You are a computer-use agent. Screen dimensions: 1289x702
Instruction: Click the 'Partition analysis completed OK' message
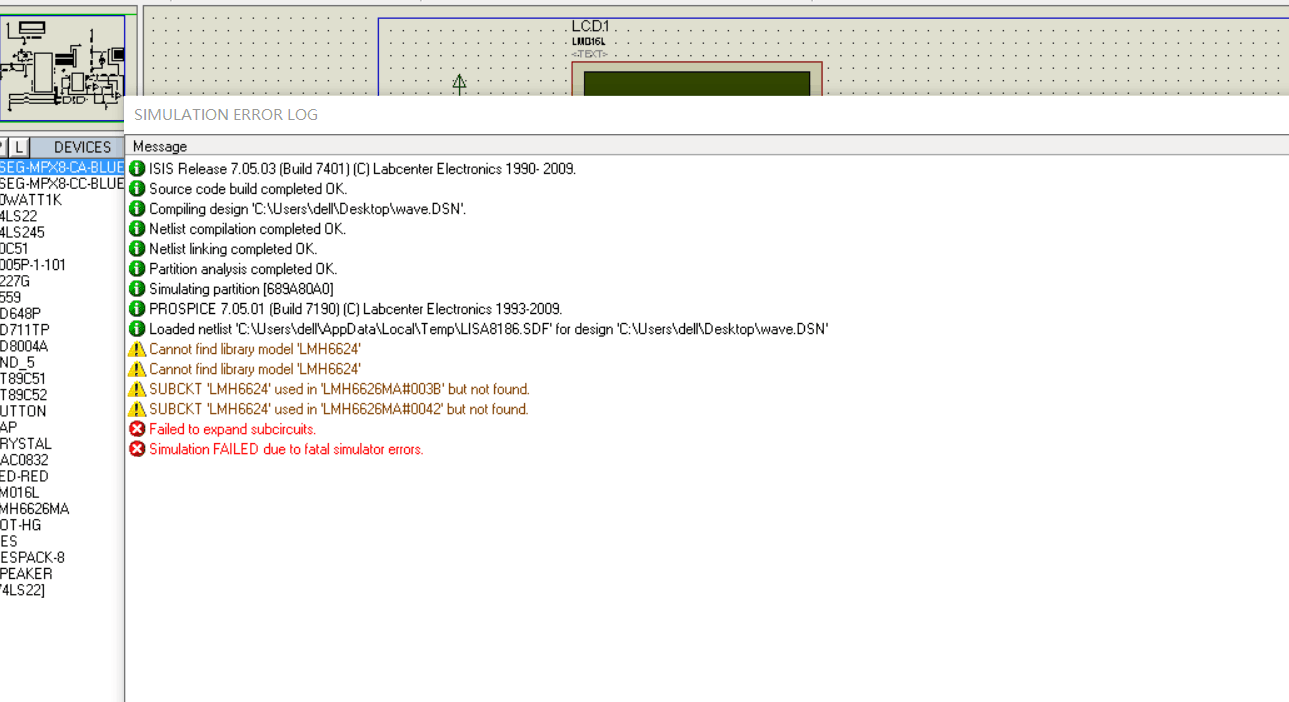click(x=243, y=269)
